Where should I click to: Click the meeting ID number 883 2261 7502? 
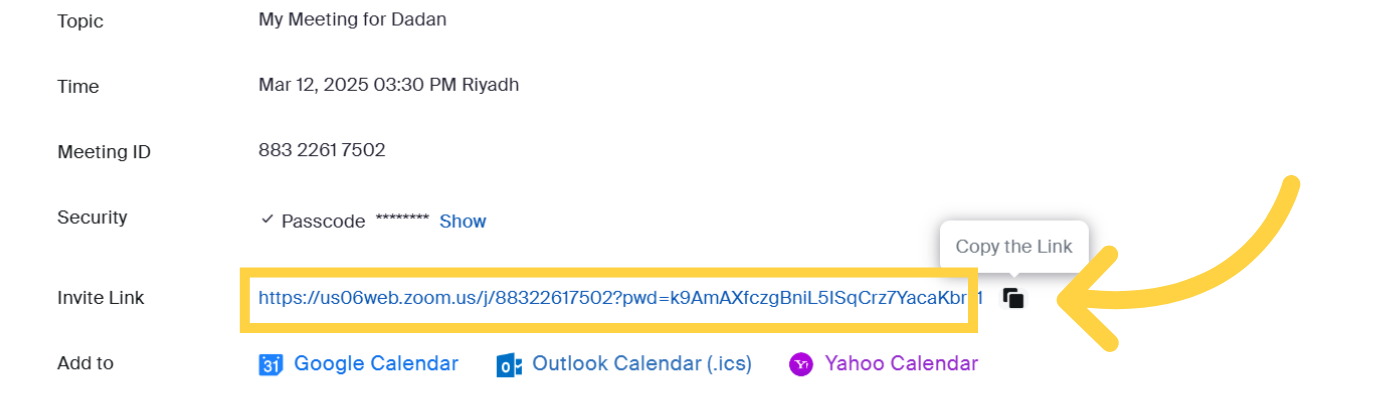(x=322, y=151)
